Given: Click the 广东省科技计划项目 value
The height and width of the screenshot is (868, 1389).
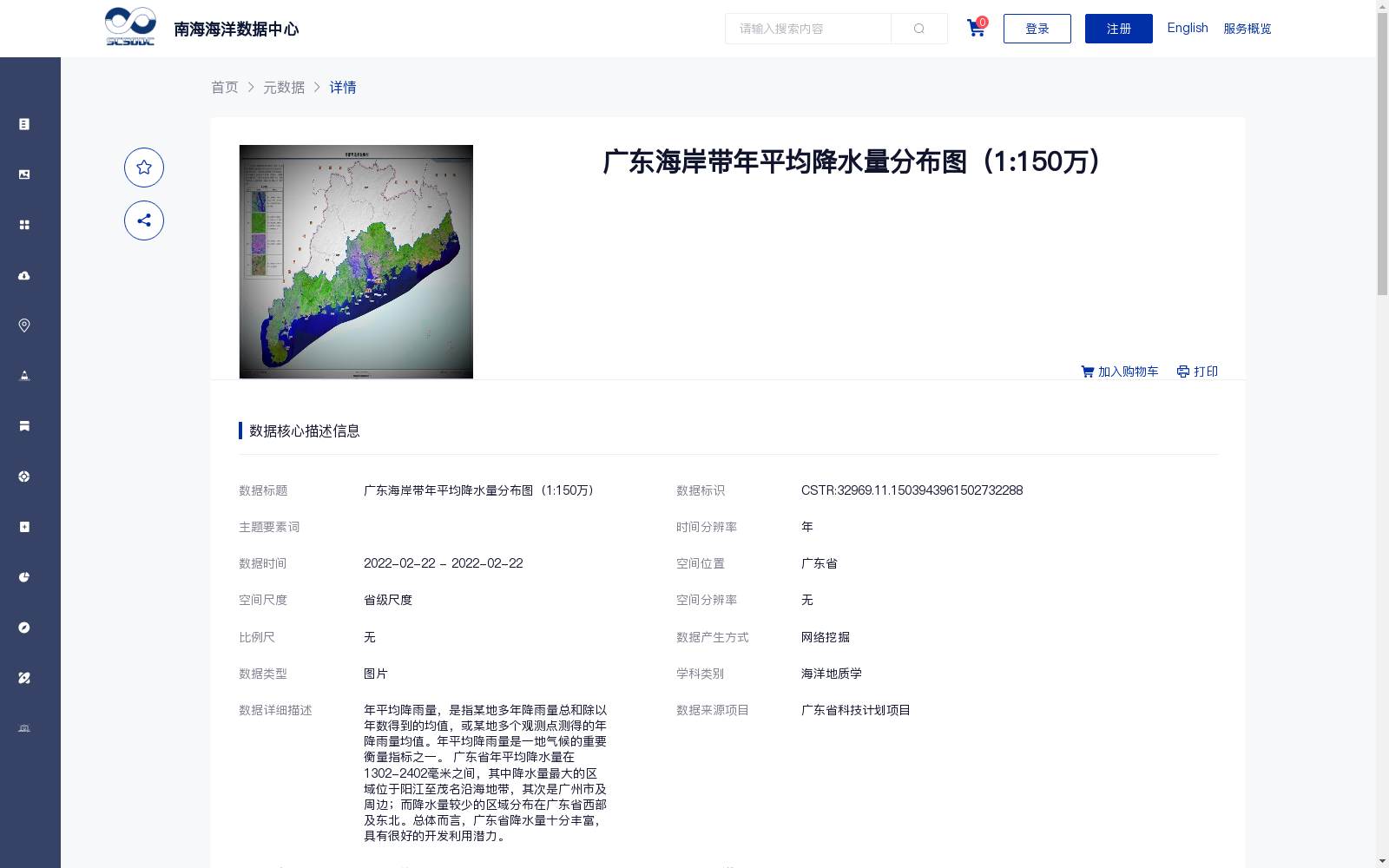Looking at the screenshot, I should [x=856, y=710].
